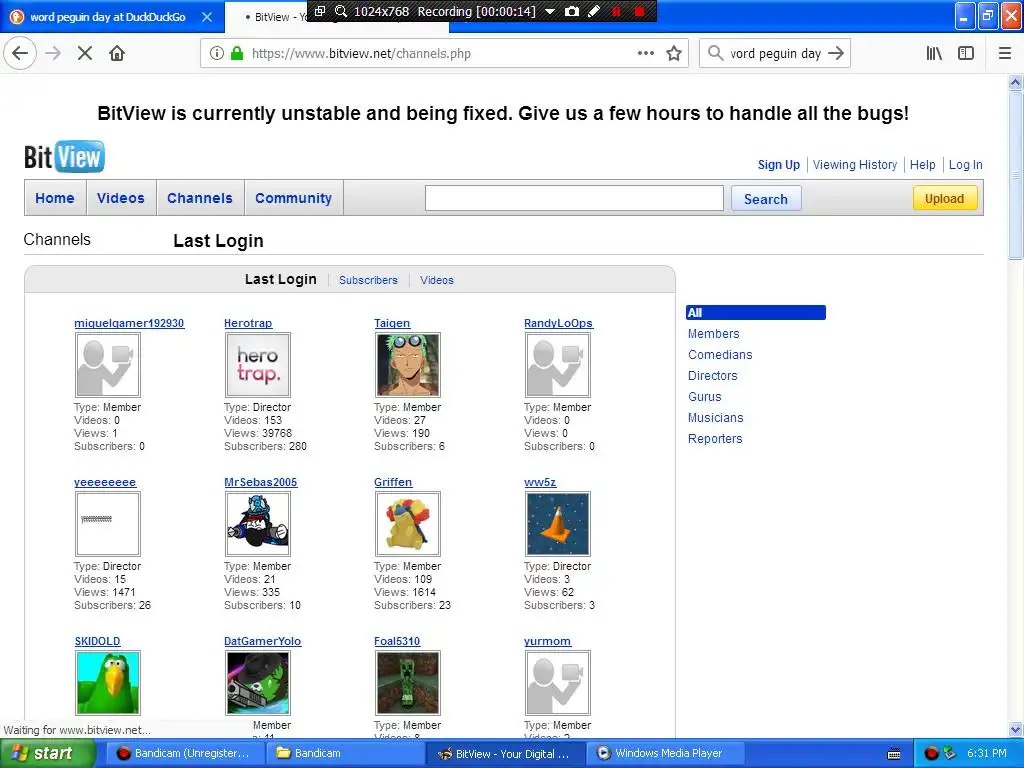
Task: Pause the Bandicam recording
Action: click(616, 11)
